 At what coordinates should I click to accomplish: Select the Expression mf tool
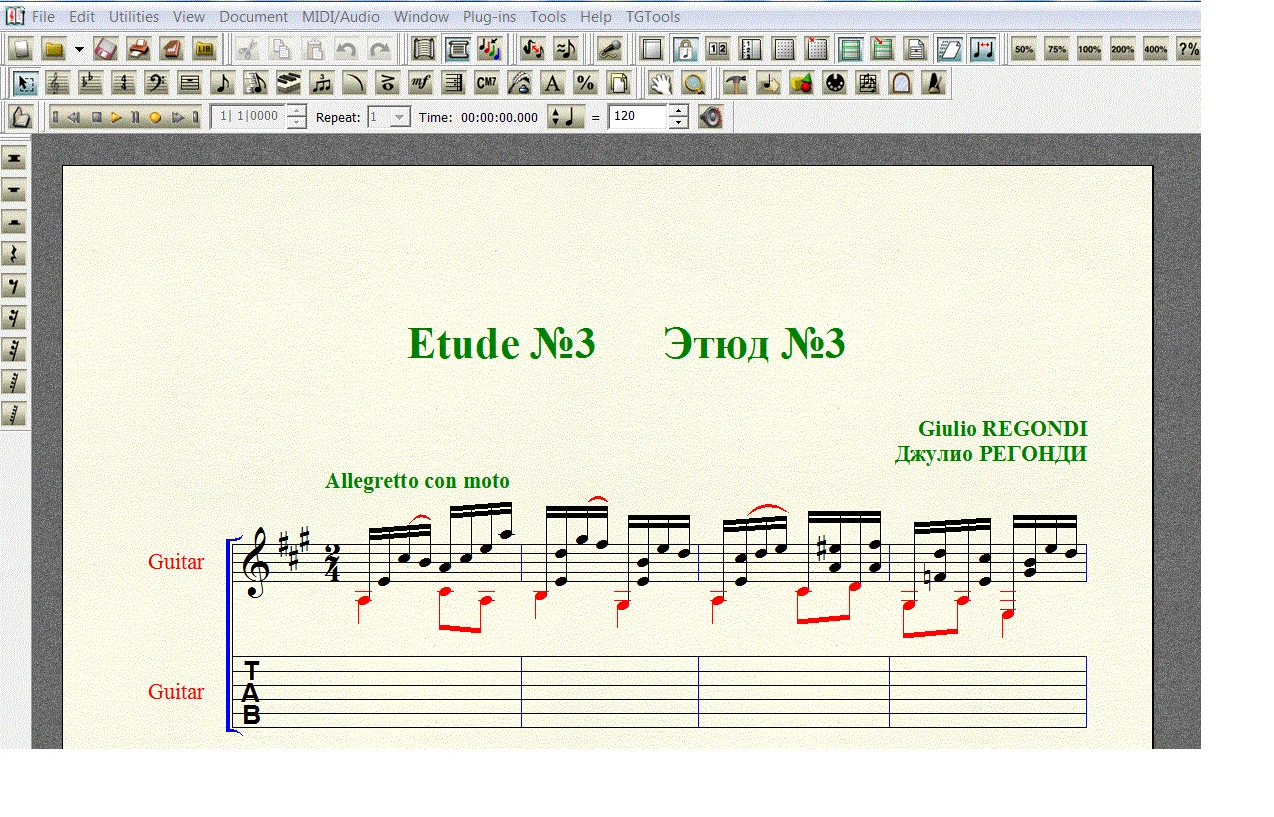pyautogui.click(x=421, y=83)
